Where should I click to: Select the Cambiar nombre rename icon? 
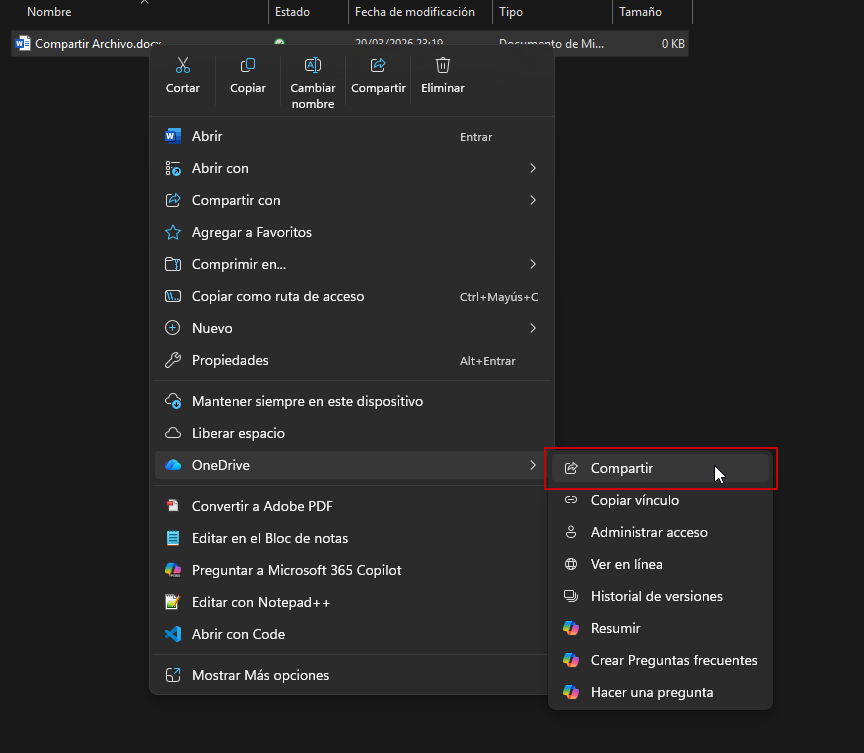click(x=313, y=66)
